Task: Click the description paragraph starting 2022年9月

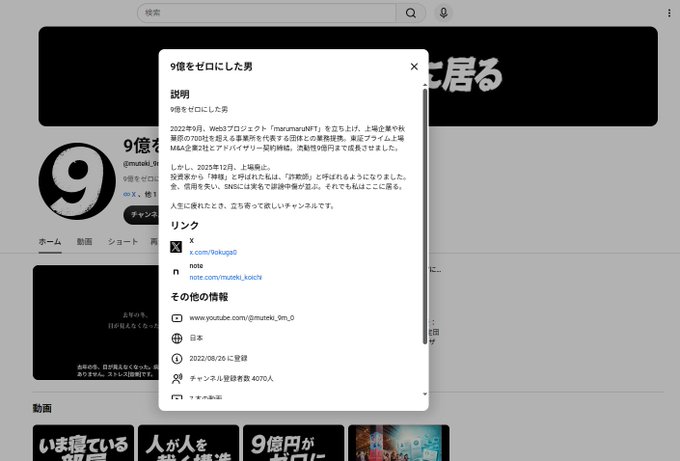Action: click(x=288, y=138)
